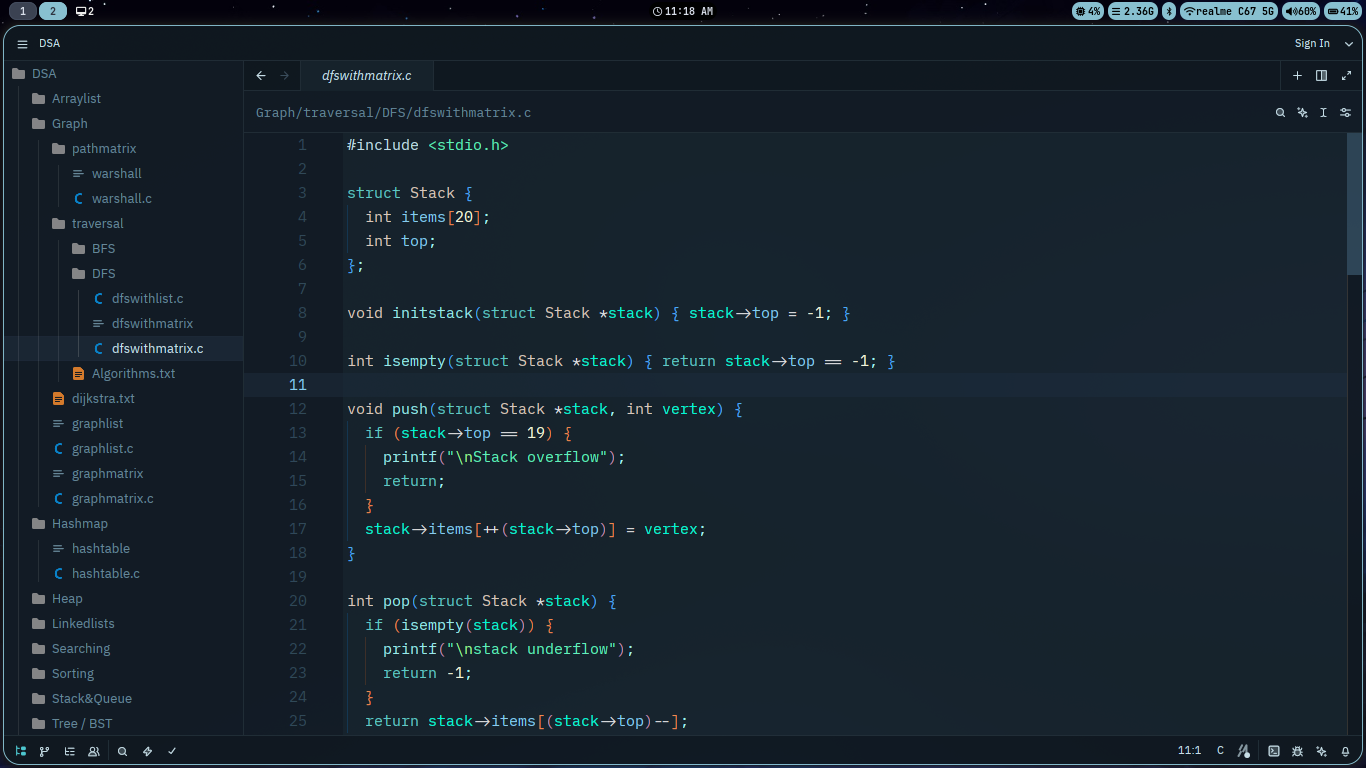Viewport: 1366px width, 768px height.
Task: Click the lightning bolt code actions icon
Action: click(147, 751)
